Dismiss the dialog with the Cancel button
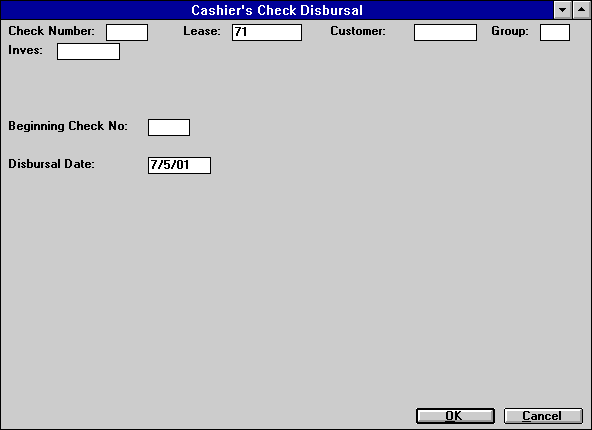The image size is (592, 430). [543, 416]
